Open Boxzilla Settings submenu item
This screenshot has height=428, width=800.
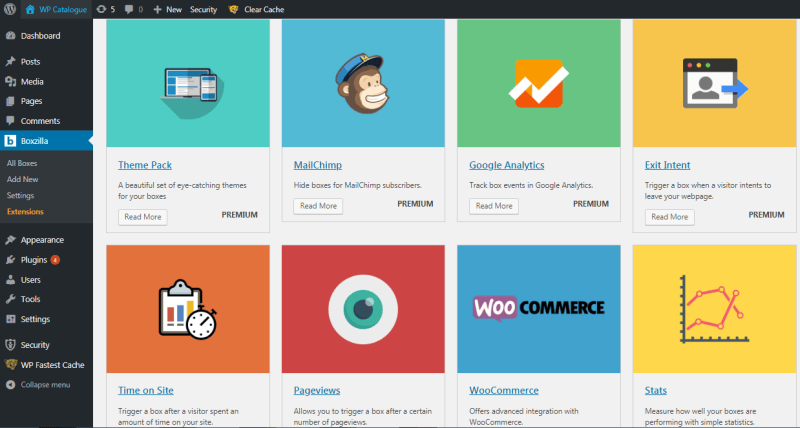(x=20, y=195)
